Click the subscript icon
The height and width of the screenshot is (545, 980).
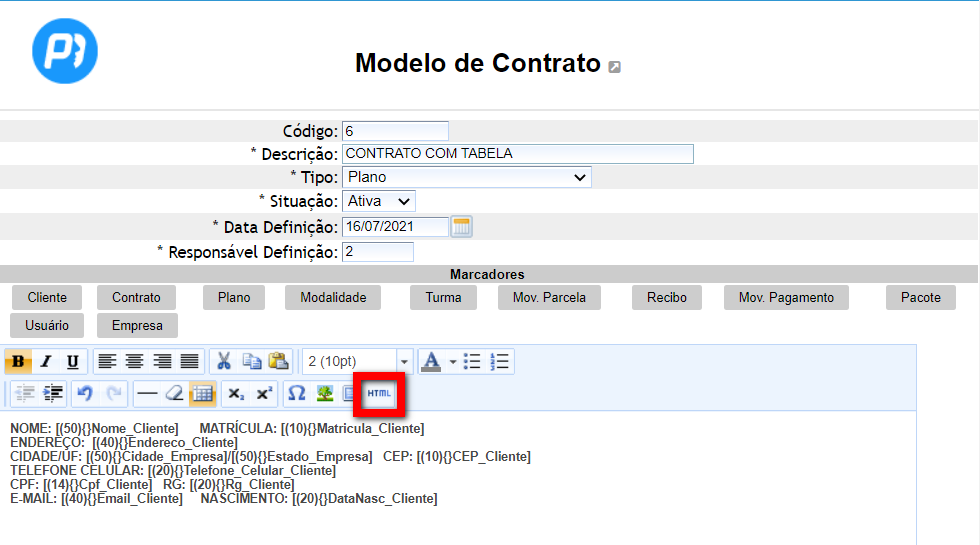coord(236,394)
